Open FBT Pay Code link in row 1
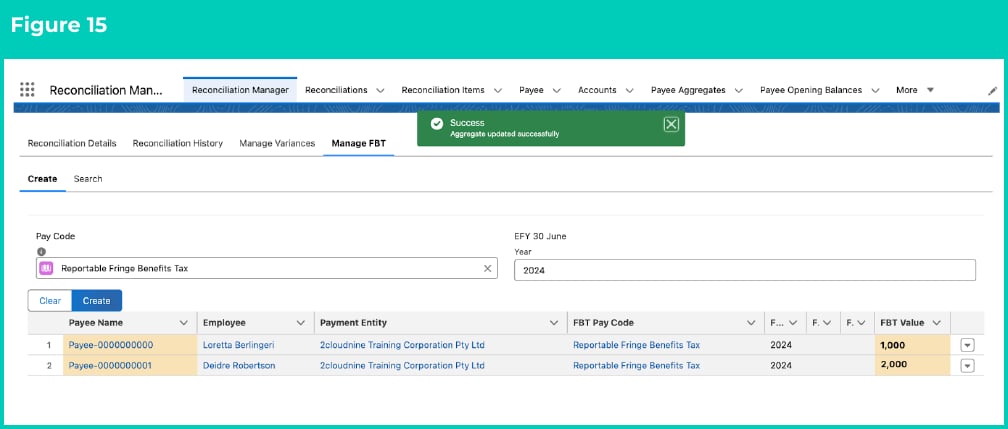1008x429 pixels. [636, 345]
